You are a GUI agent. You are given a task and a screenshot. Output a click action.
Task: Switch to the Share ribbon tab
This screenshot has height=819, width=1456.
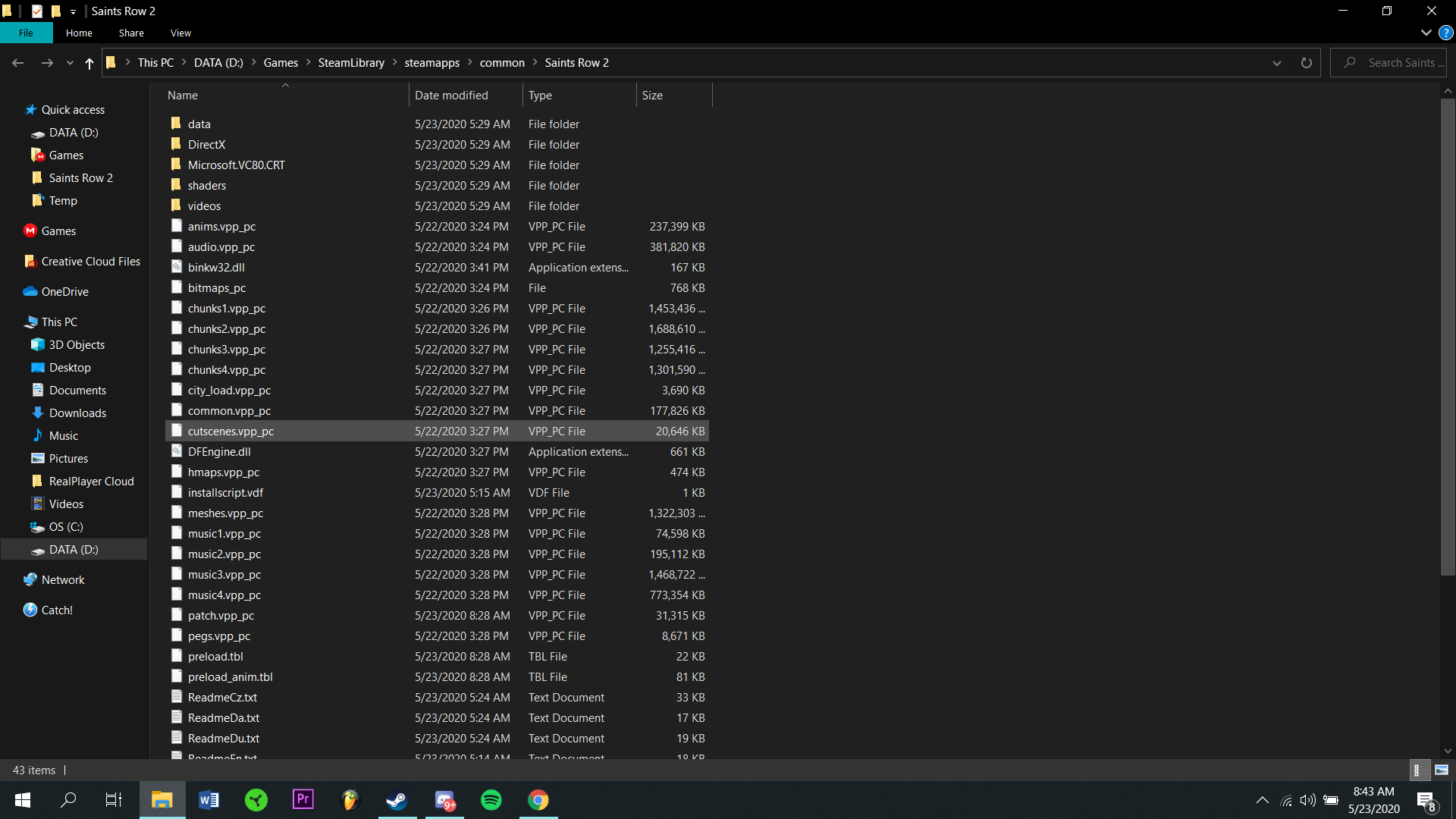coord(131,33)
